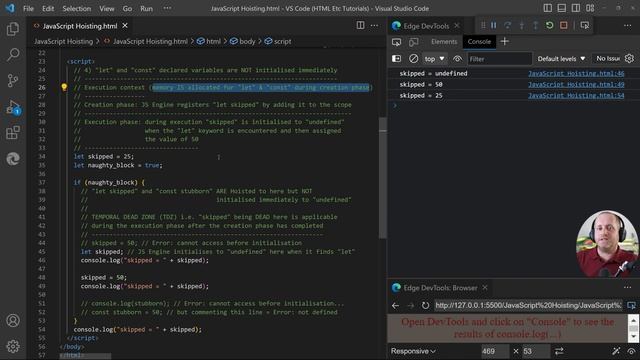Close the Edge DevTools tab
Image resolution: width=640 pixels, height=360 pixels.
point(457,26)
